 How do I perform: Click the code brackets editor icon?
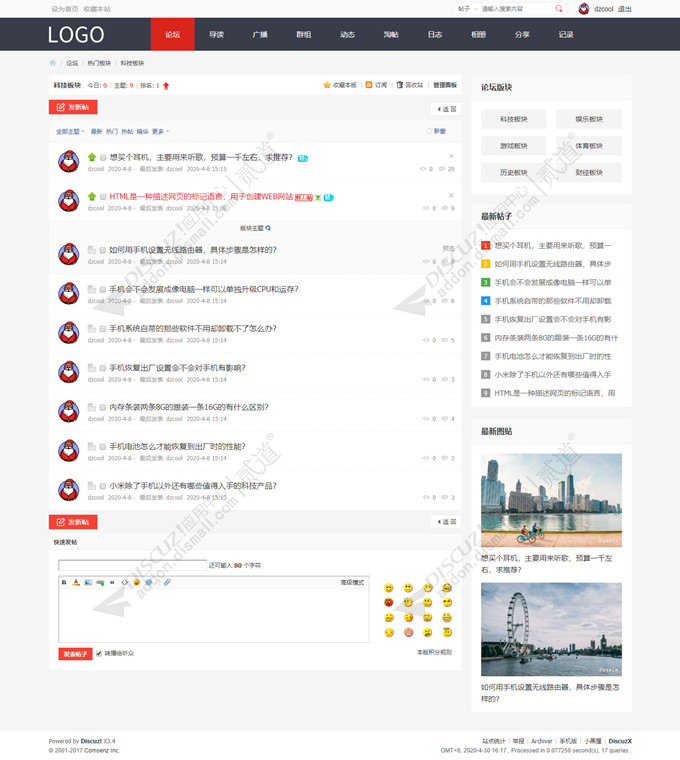(x=125, y=582)
